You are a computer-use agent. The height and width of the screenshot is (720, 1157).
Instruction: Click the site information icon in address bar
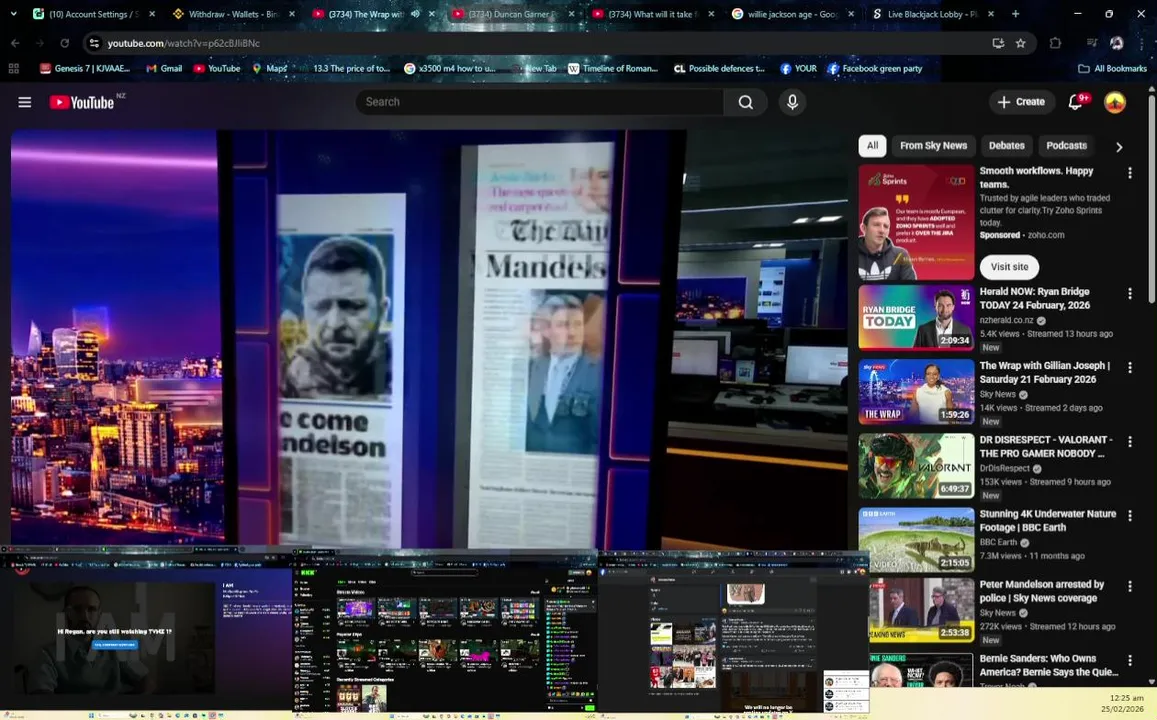pos(94,44)
